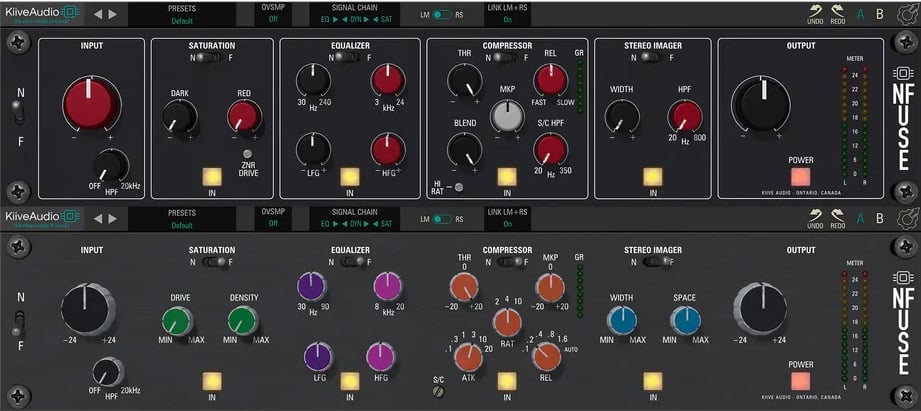Open LINK LM+RS option in top plugin
Viewport: 921px width, 411px height.
click(x=507, y=14)
